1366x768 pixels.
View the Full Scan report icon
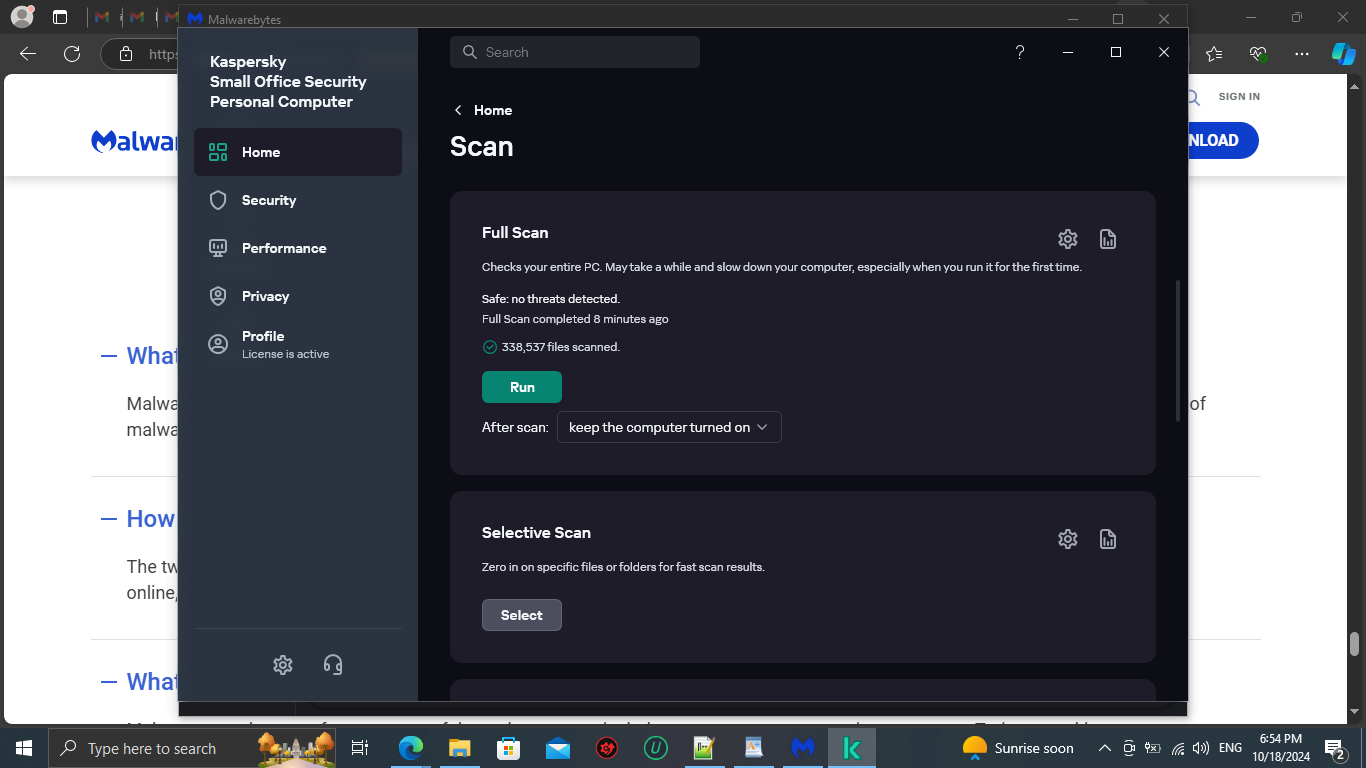(x=1108, y=239)
